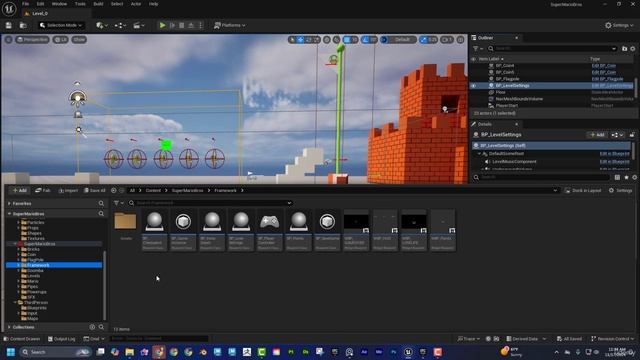Open the Outliner settings gear
The width and height of the screenshot is (640, 360).
pos(633,49)
